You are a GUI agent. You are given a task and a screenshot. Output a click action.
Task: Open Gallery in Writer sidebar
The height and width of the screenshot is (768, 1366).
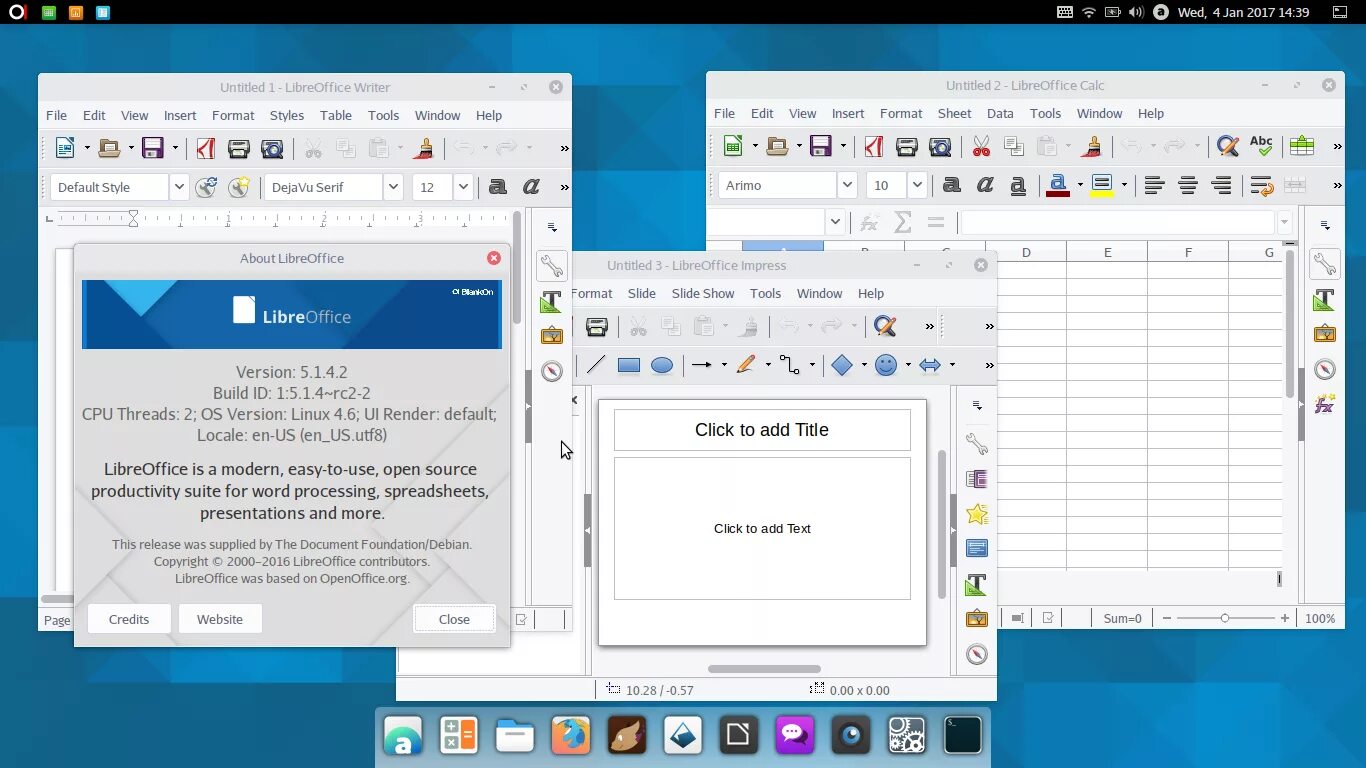point(552,335)
